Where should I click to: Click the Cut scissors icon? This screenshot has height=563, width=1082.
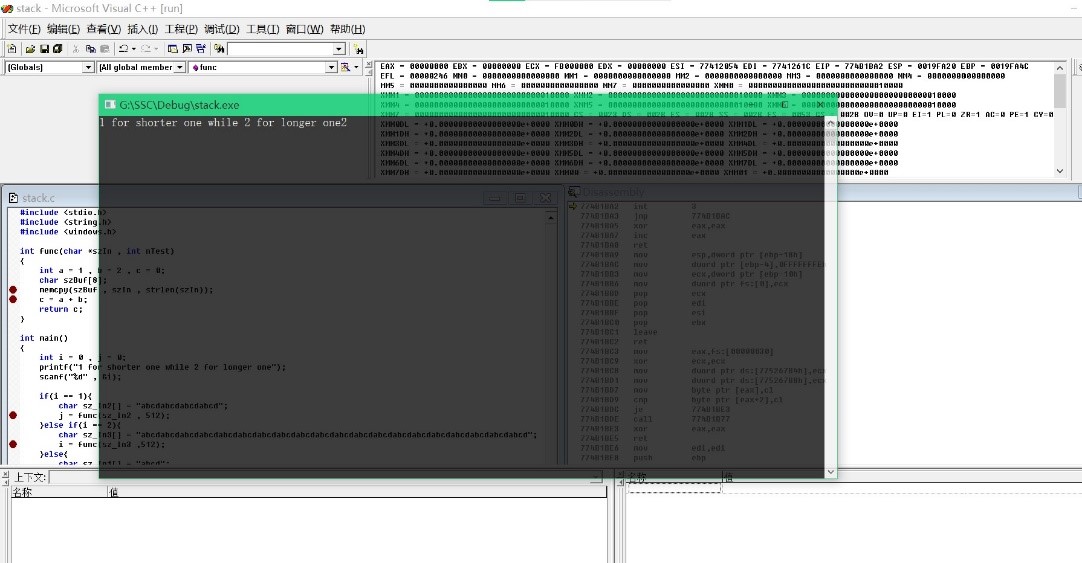(x=76, y=49)
